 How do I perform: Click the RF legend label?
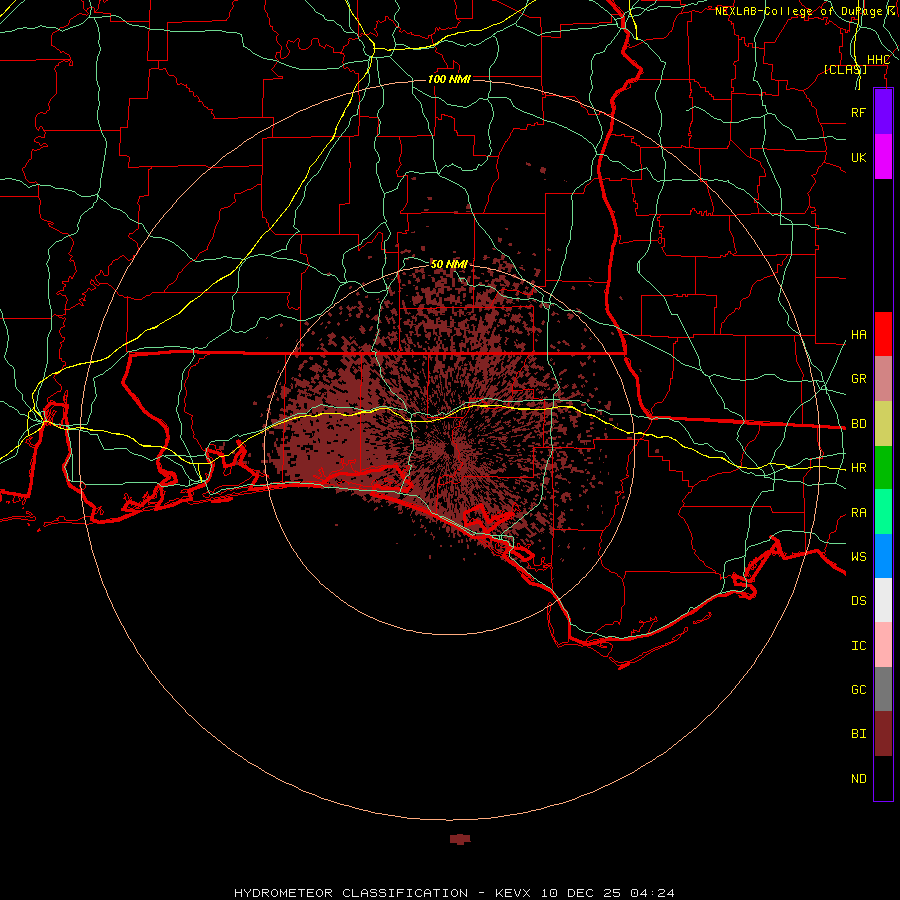(858, 112)
